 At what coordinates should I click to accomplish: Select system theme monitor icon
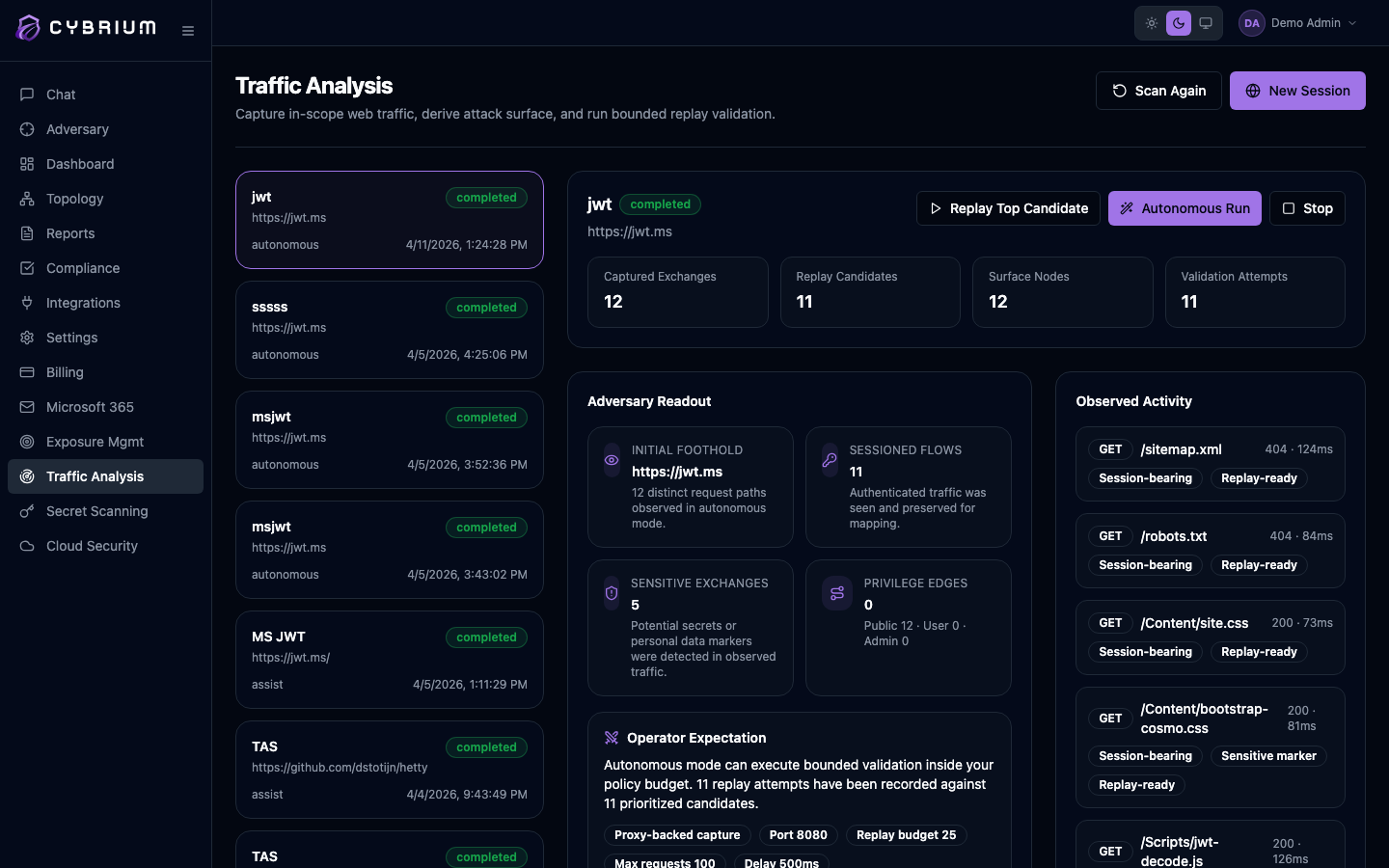click(x=1206, y=23)
